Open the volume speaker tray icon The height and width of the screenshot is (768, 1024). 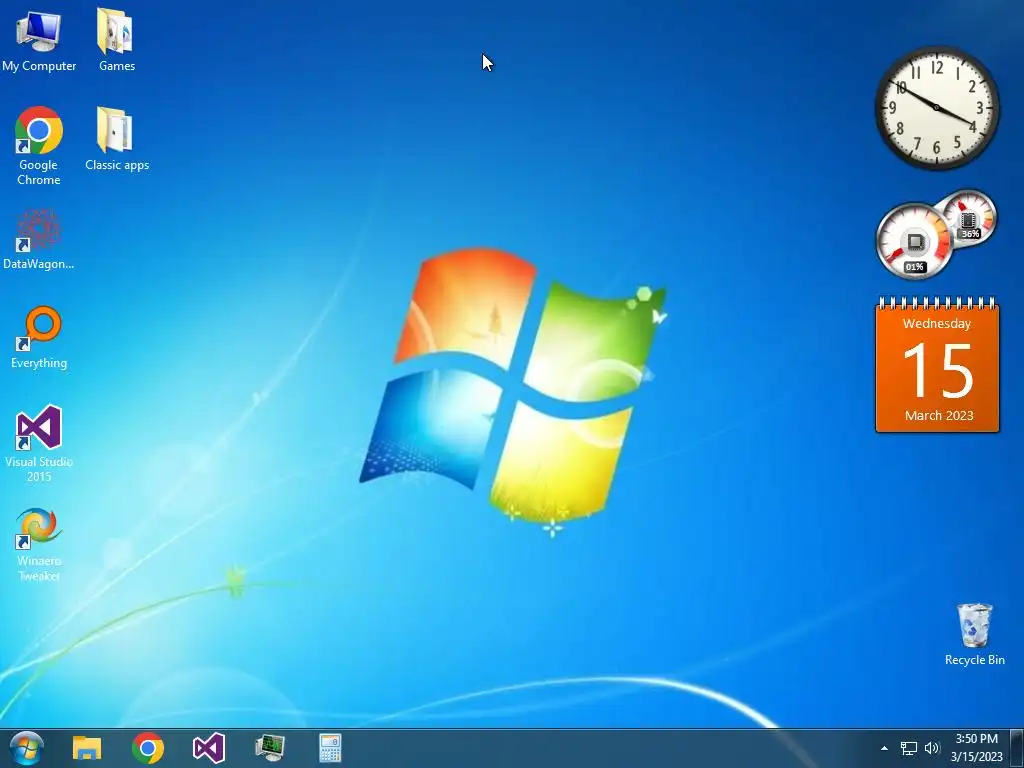point(932,748)
